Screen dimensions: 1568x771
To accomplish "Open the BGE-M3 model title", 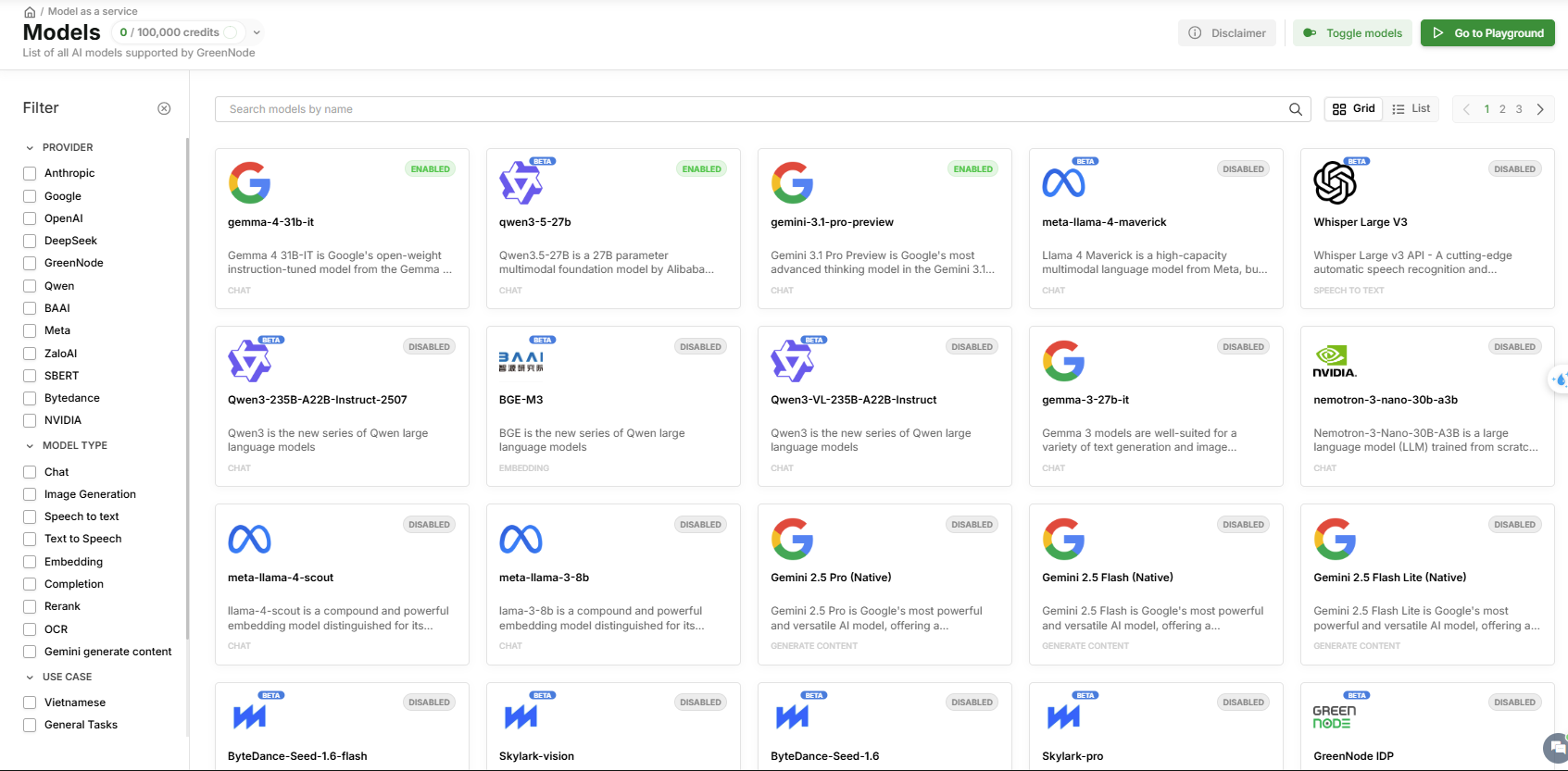I will [521, 400].
